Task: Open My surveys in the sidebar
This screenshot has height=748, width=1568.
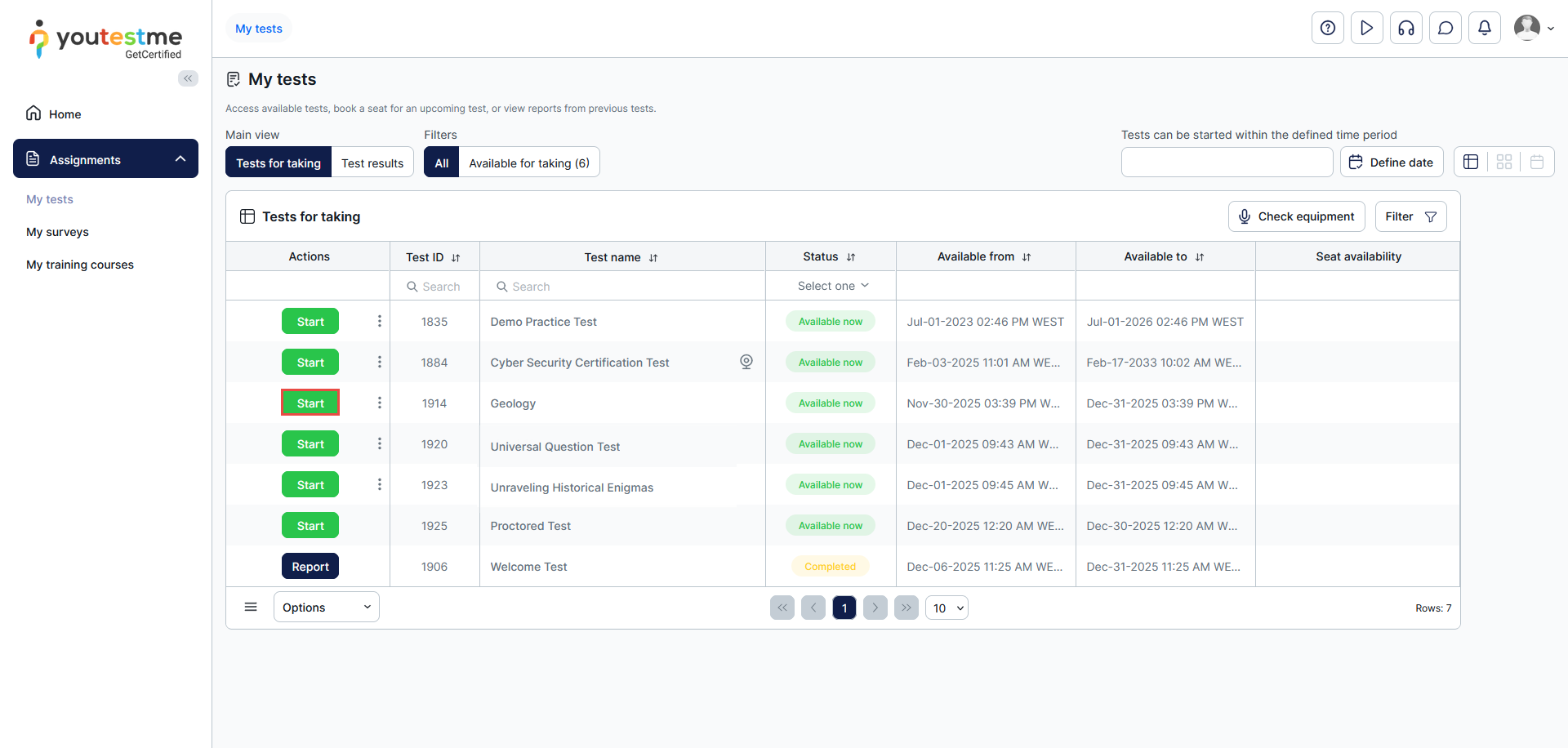Action: pos(57,232)
